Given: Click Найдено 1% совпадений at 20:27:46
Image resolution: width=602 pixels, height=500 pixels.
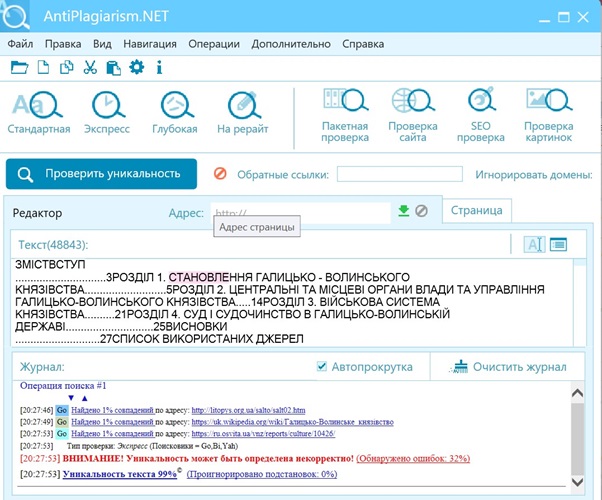Looking at the screenshot, I should click(112, 410).
